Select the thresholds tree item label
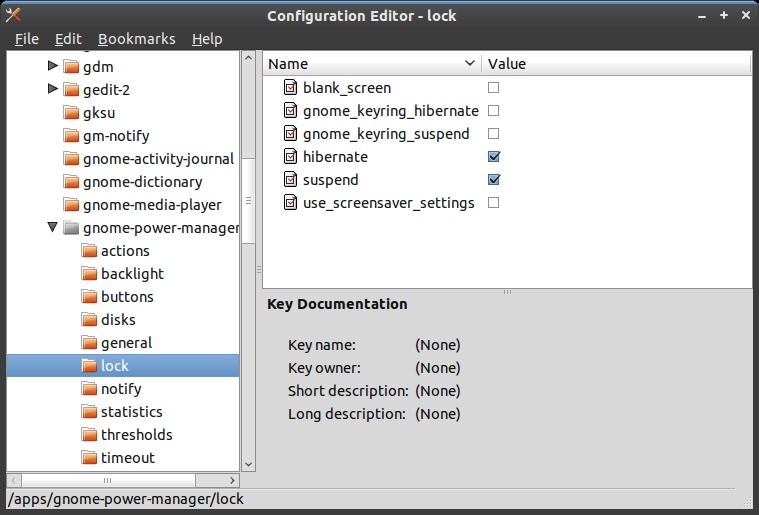This screenshot has height=515, width=759. [x=137, y=435]
